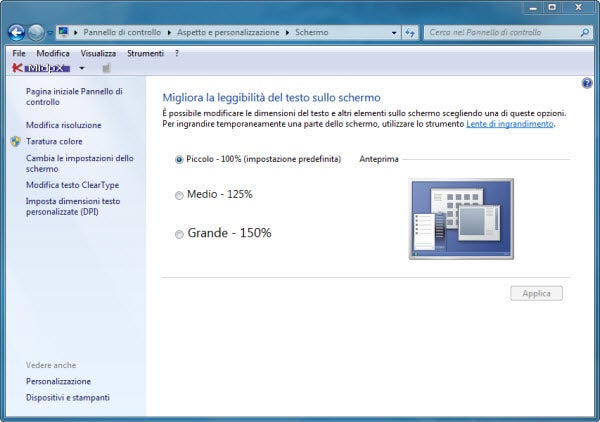Open Cambia le impostazioni dello schermo
This screenshot has height=422, width=600.
[80, 163]
